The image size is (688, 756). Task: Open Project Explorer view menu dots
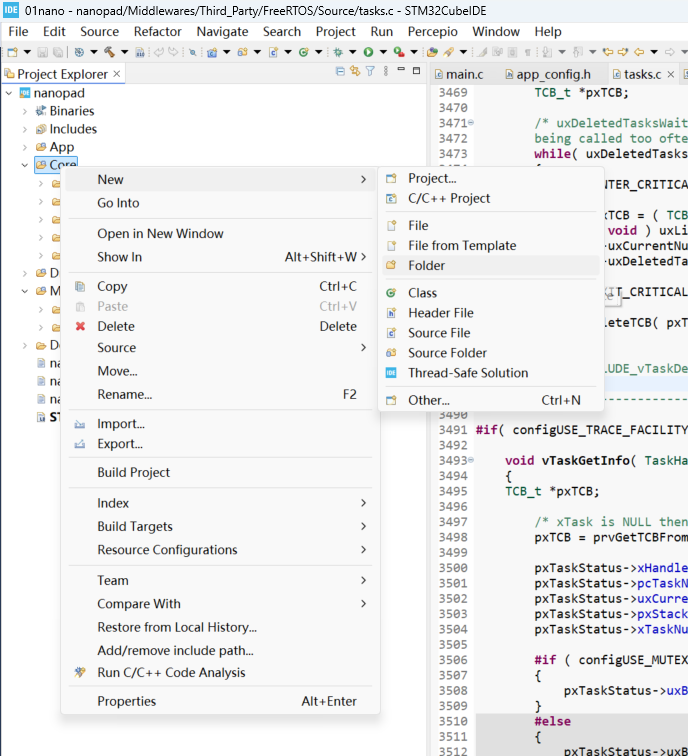(x=386, y=71)
